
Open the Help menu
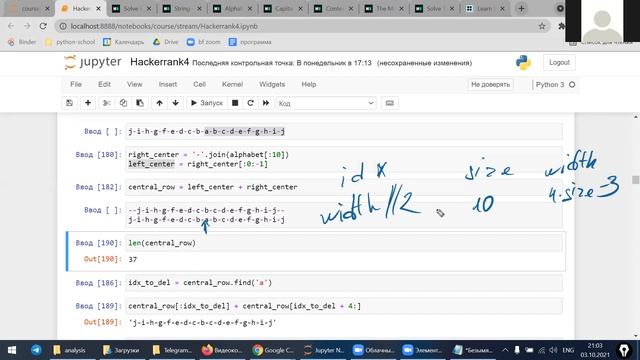309,84
